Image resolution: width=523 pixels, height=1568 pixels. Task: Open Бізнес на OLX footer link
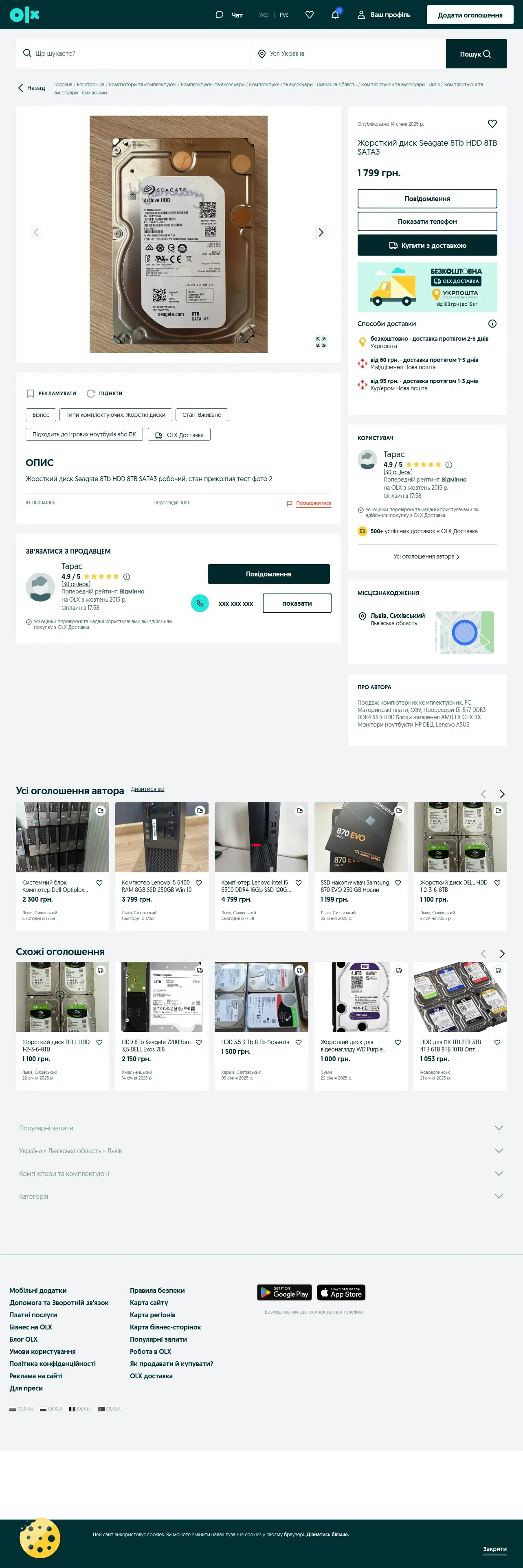point(31,1327)
